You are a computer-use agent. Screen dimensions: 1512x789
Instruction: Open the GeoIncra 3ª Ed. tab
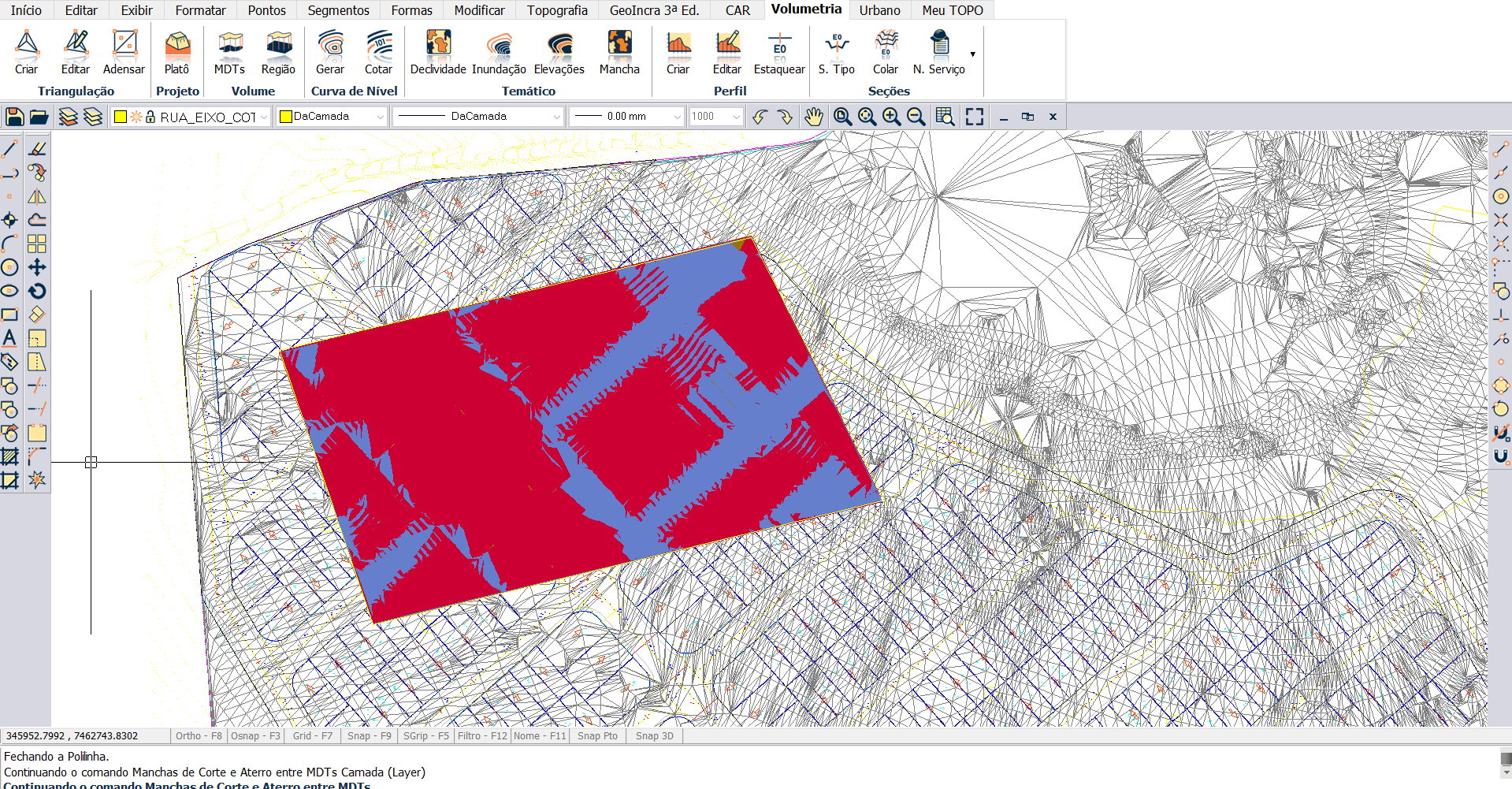(x=654, y=10)
